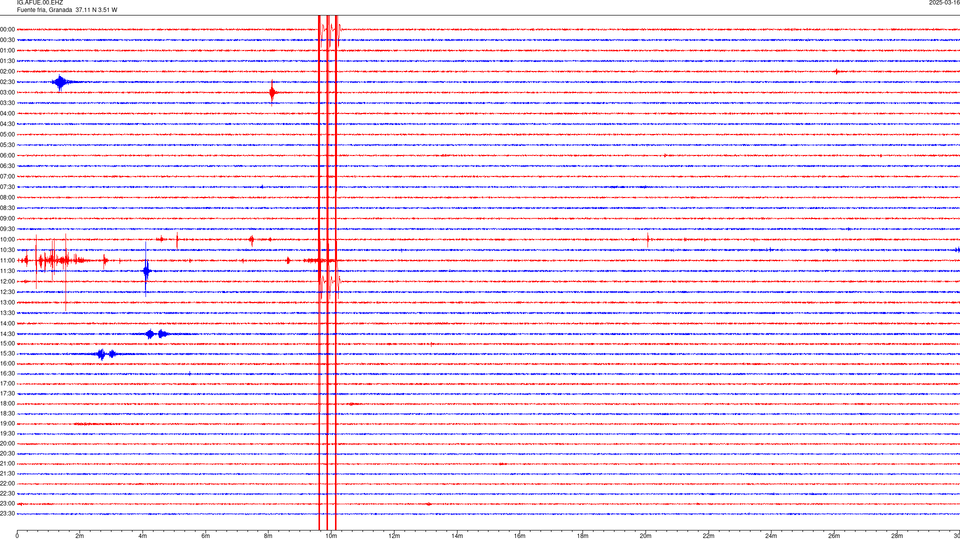Click the 17:00 time row label
The height and width of the screenshot is (540, 960).
click(7, 384)
